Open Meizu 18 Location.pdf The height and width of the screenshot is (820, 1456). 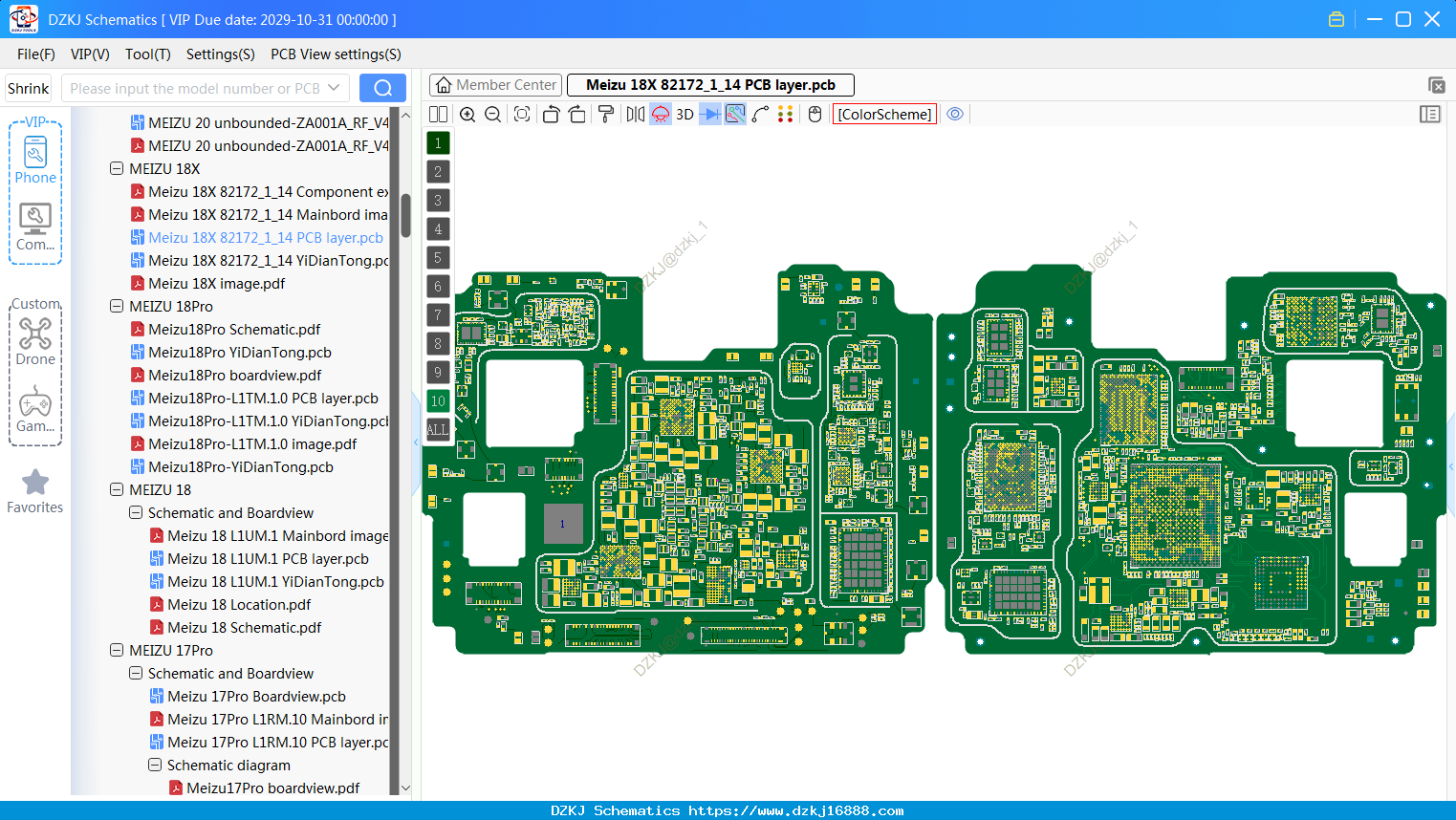coord(239,604)
